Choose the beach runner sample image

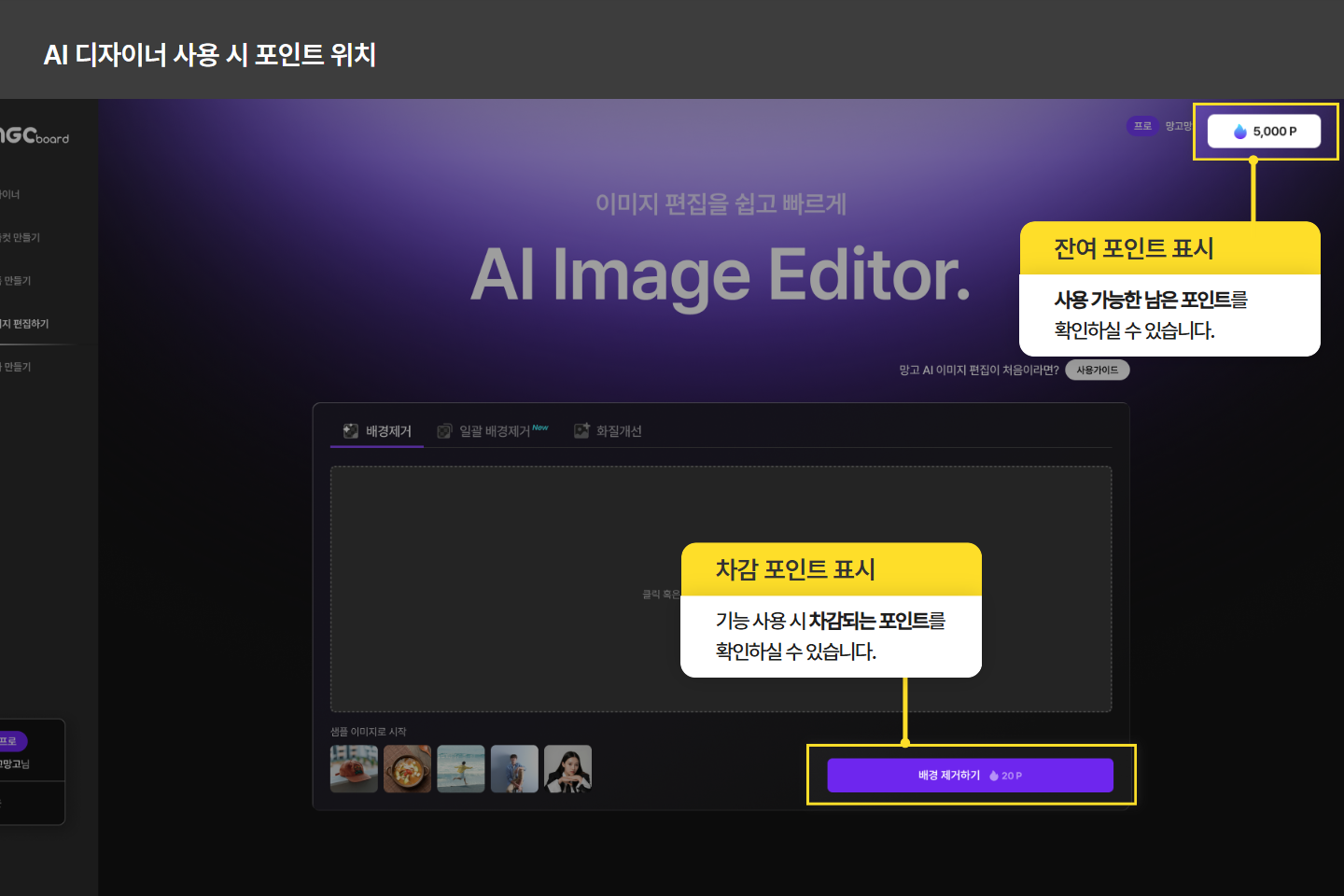point(461,769)
